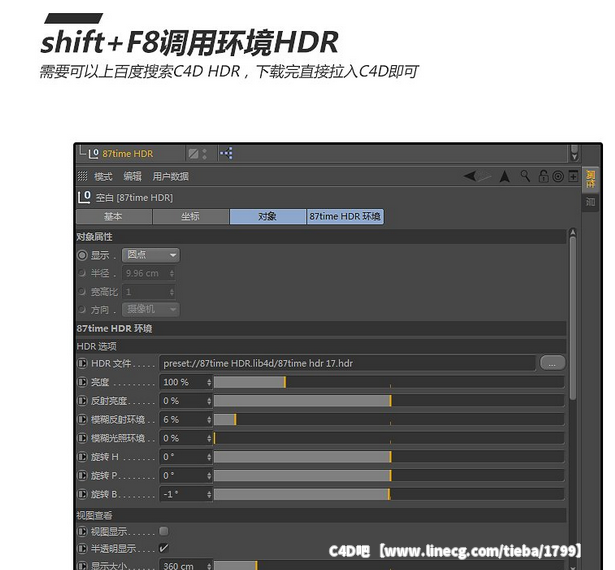The width and height of the screenshot is (615, 570).
Task: Click the null icon beside 空白 [87time HDR]
Action: click(x=84, y=197)
